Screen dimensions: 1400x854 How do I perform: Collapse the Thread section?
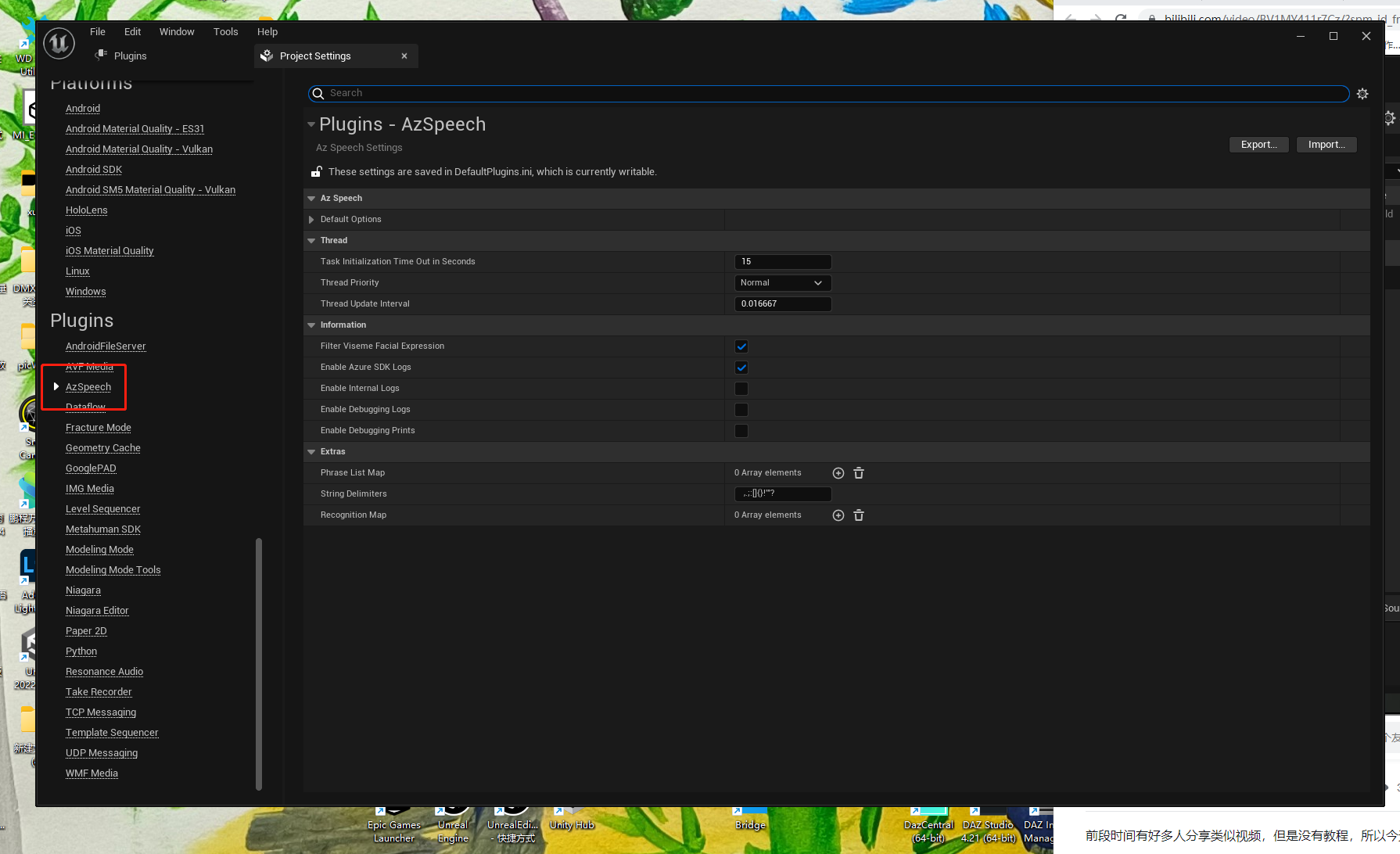(311, 241)
